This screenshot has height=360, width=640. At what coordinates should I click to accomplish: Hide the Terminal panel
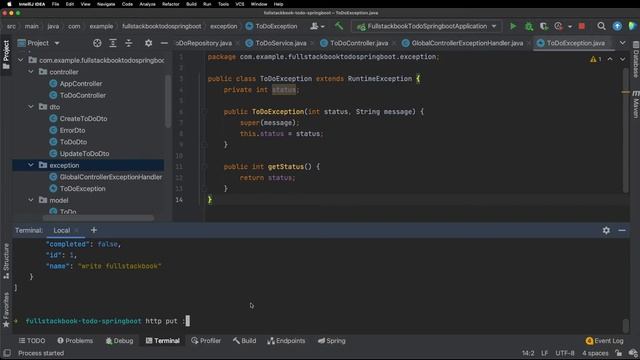click(x=622, y=230)
